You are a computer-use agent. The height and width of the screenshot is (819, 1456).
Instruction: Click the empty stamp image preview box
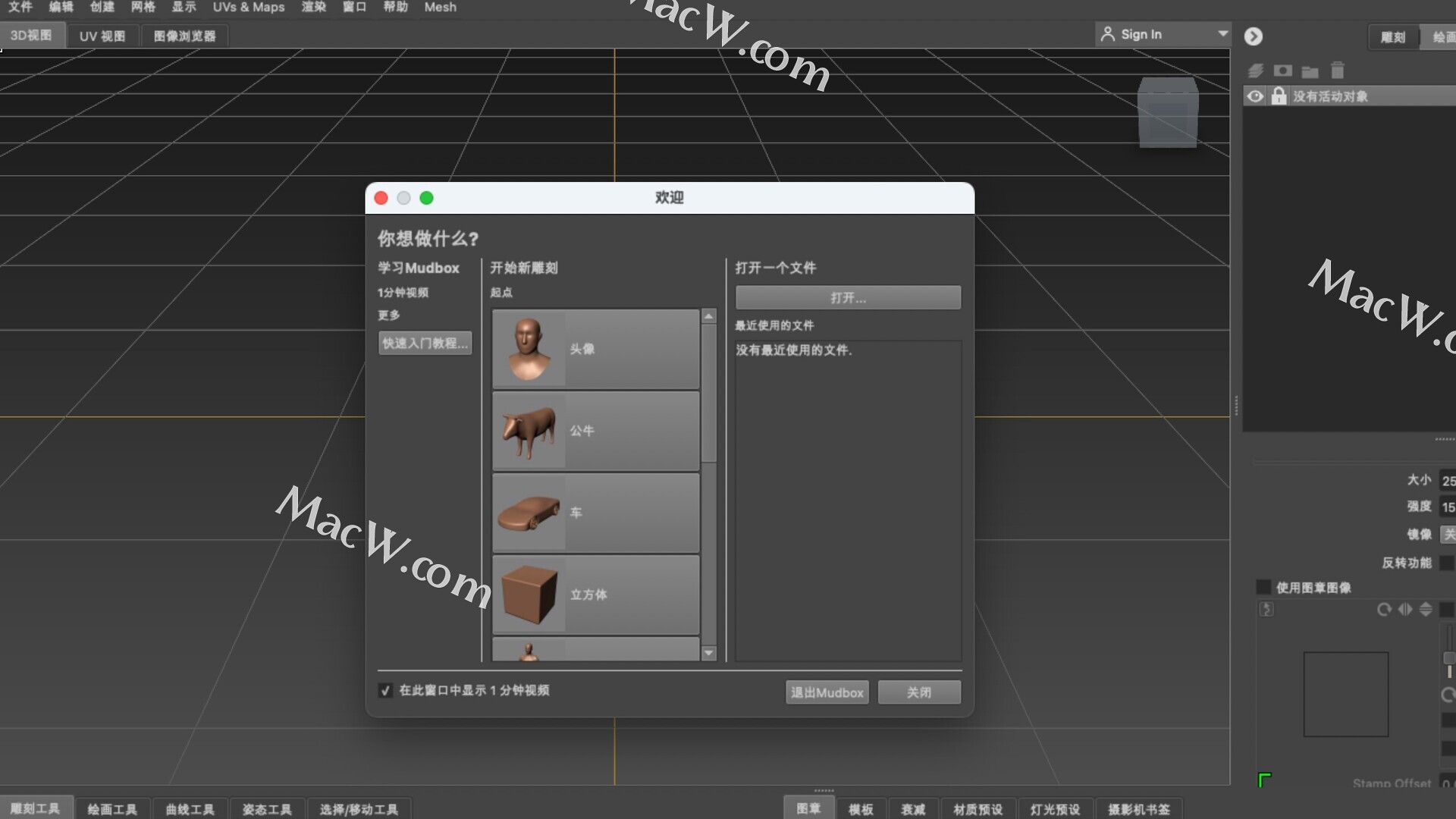click(1346, 694)
